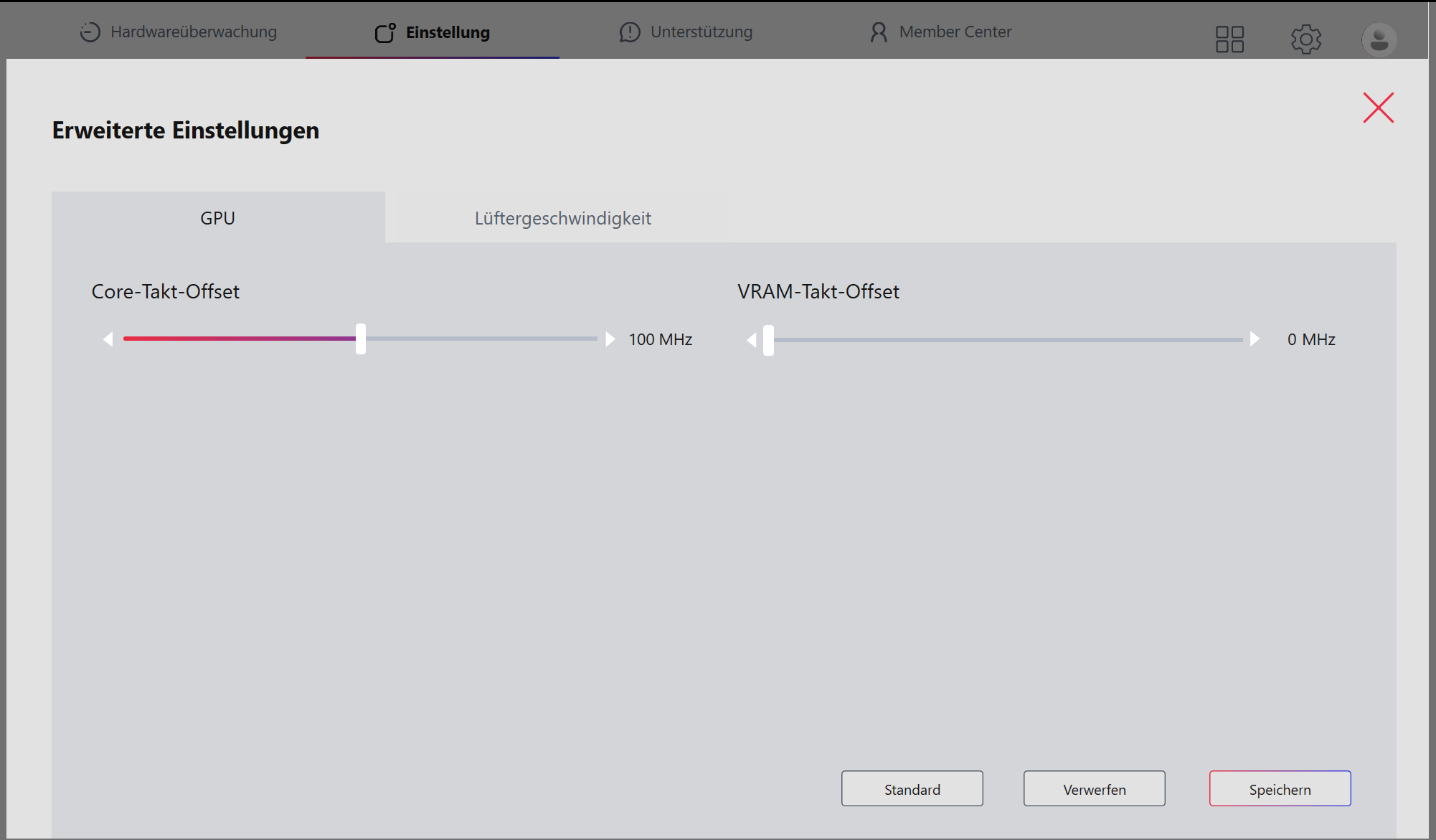This screenshot has width=1436, height=840.
Task: Save settings with Speichern button
Action: [x=1279, y=789]
